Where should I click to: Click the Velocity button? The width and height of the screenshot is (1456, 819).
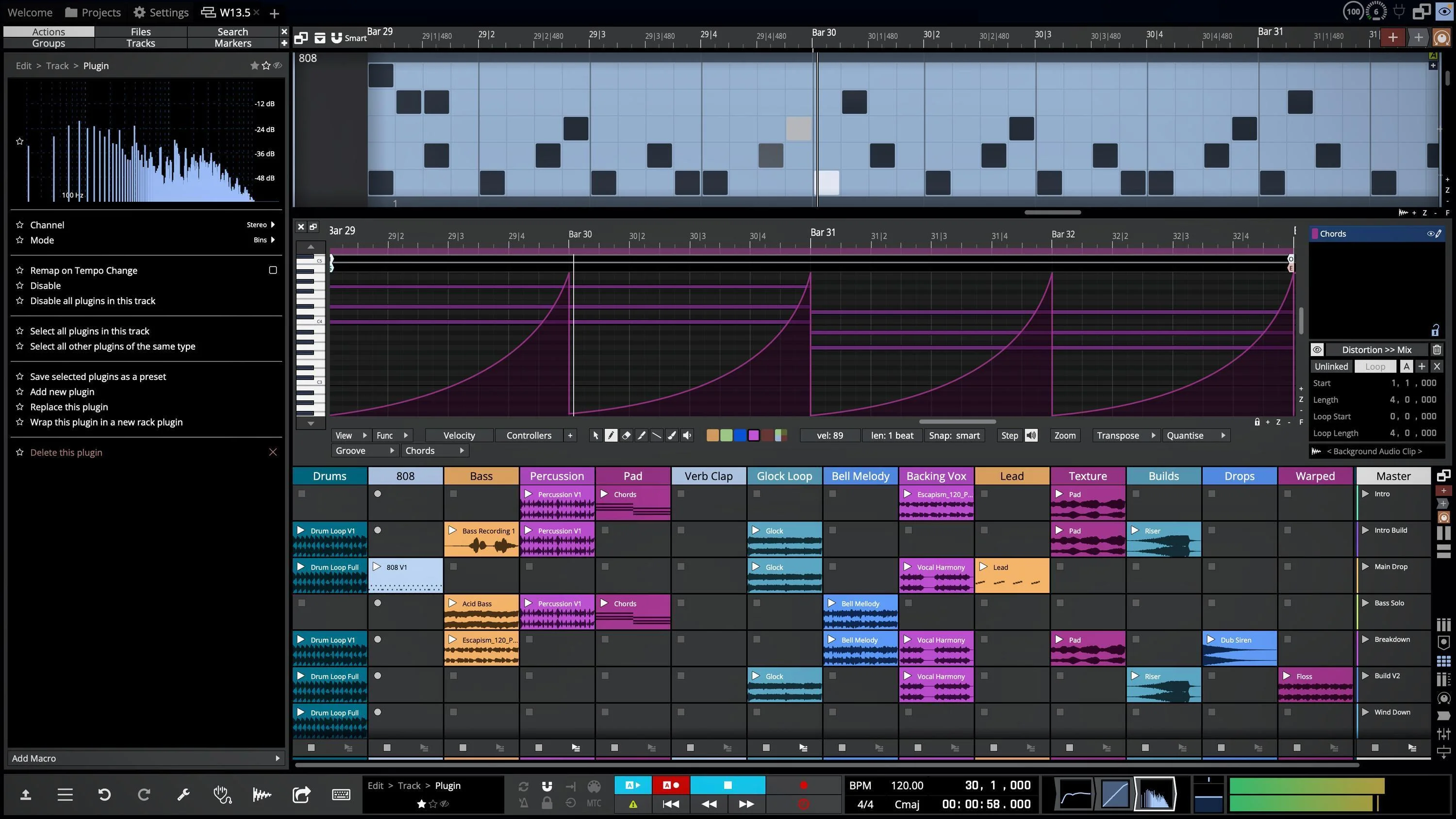click(459, 435)
